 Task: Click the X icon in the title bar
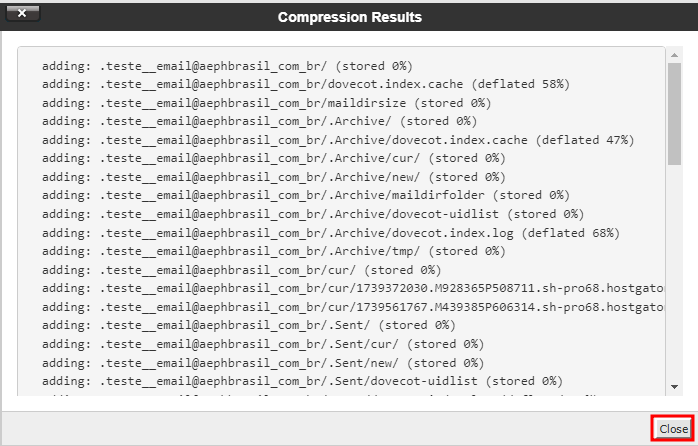pos(22,13)
